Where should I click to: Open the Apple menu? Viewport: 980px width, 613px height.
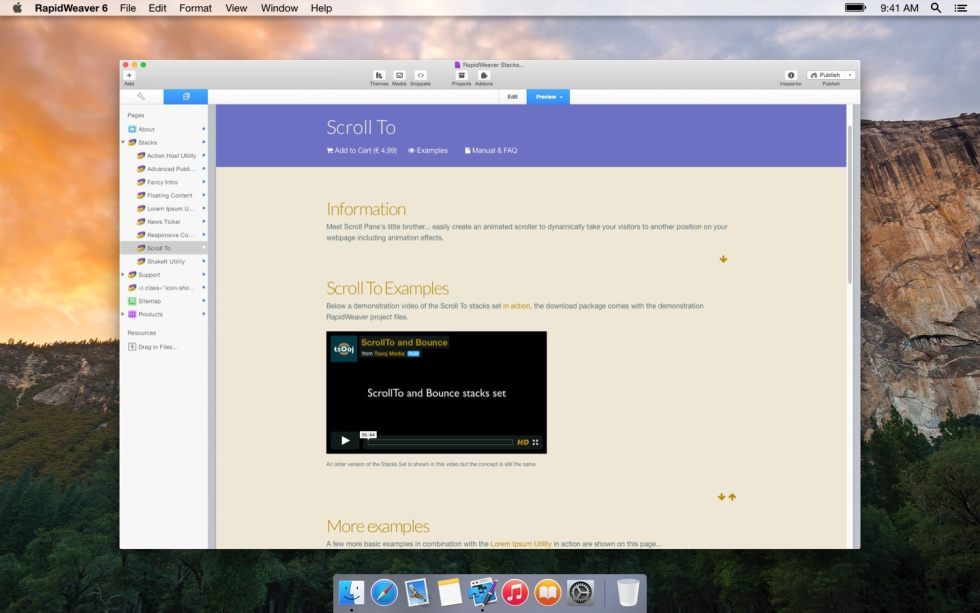pos(17,8)
